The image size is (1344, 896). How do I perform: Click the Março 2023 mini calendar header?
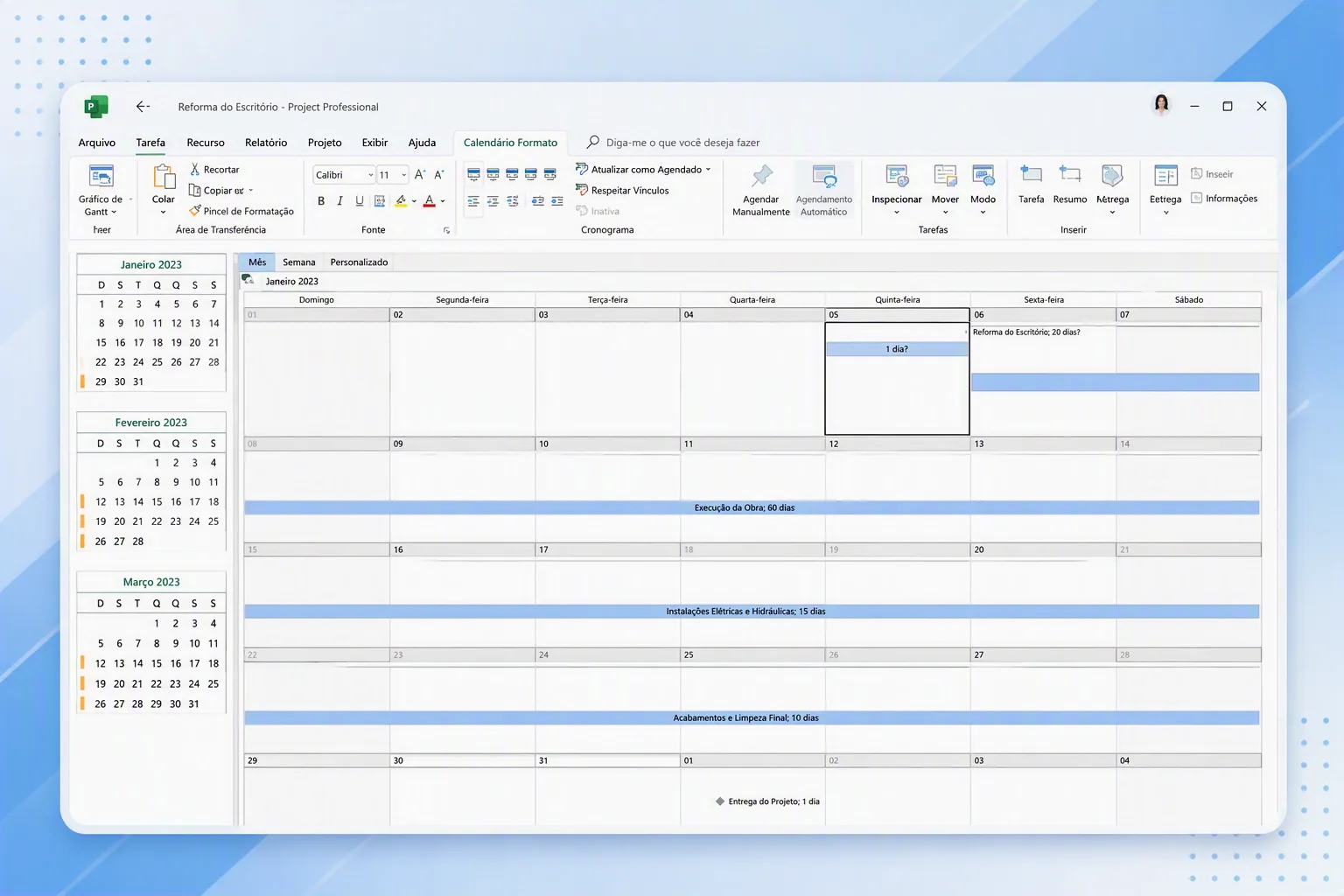(x=151, y=582)
